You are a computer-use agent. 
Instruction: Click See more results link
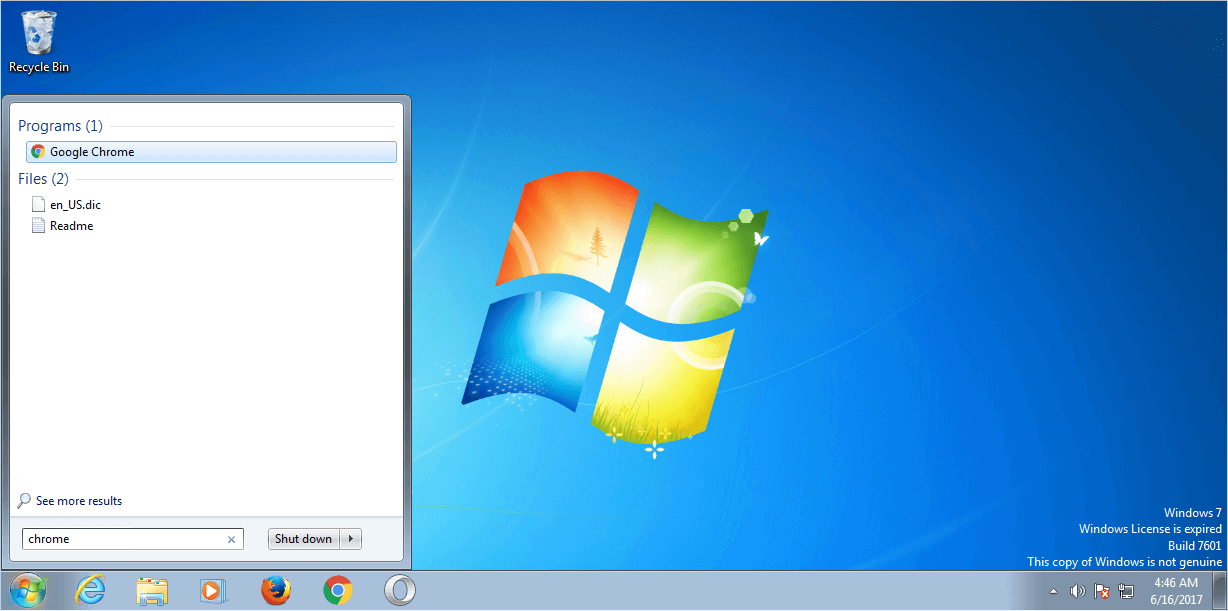(78, 501)
